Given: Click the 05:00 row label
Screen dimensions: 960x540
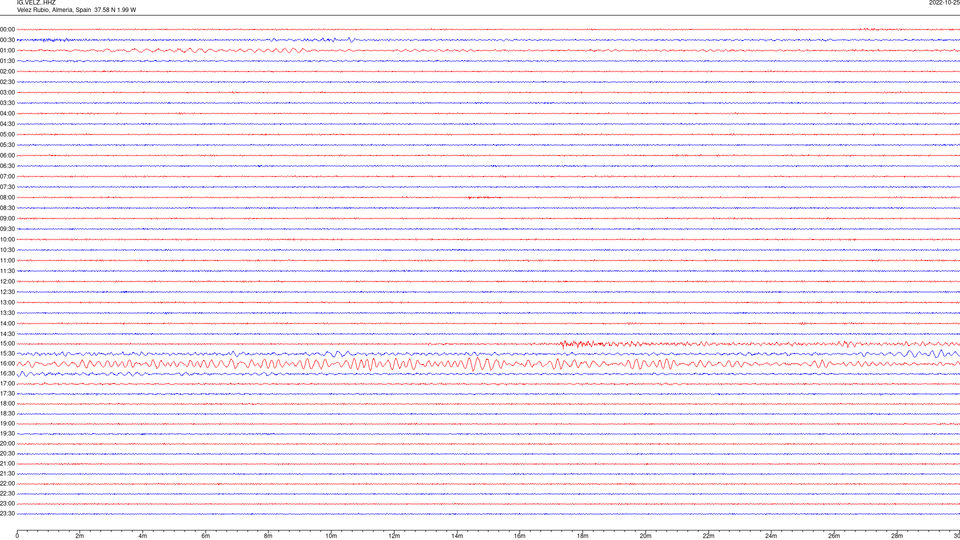Looking at the screenshot, I should tap(7, 135).
